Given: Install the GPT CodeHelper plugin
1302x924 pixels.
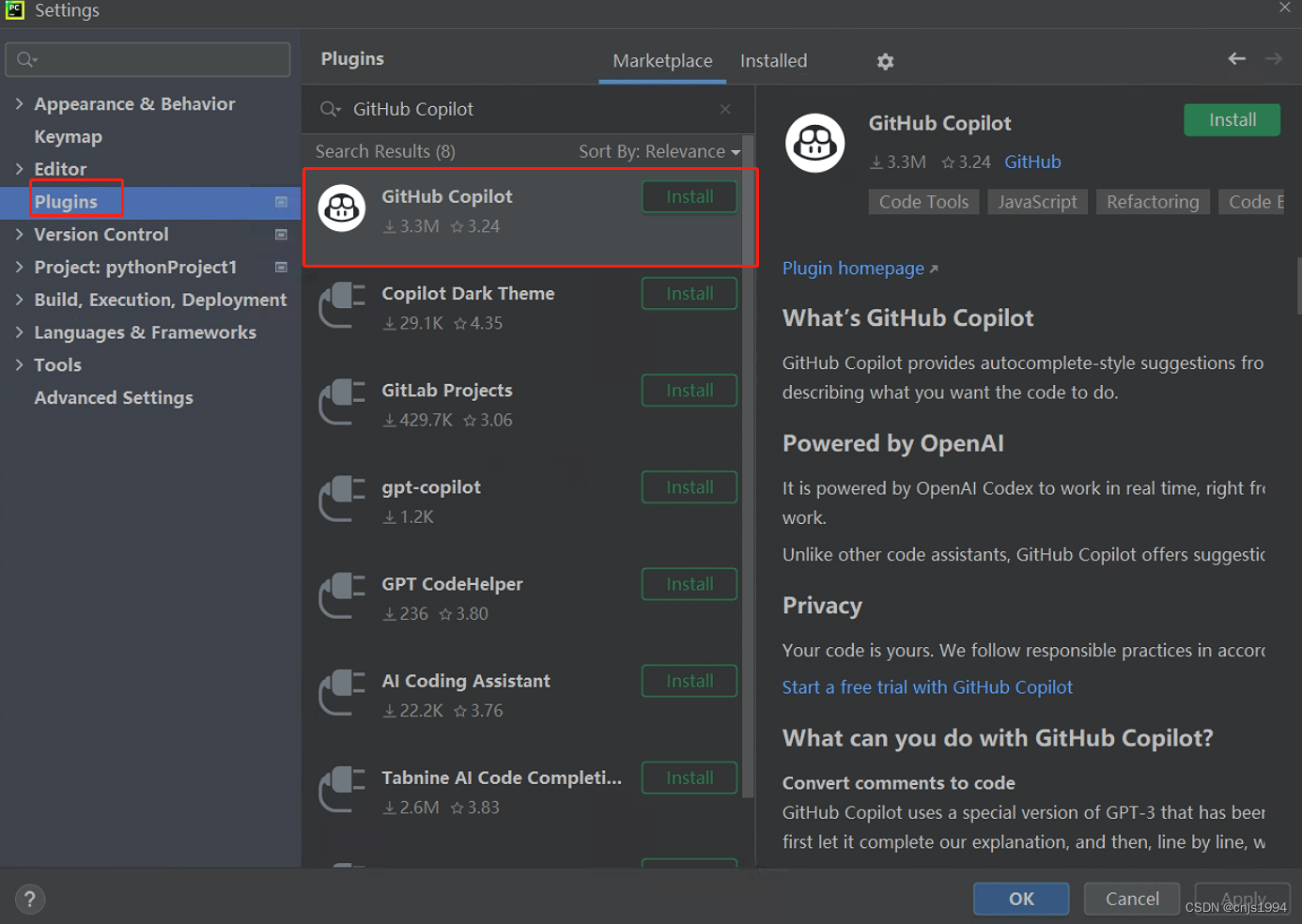Looking at the screenshot, I should pos(690,584).
